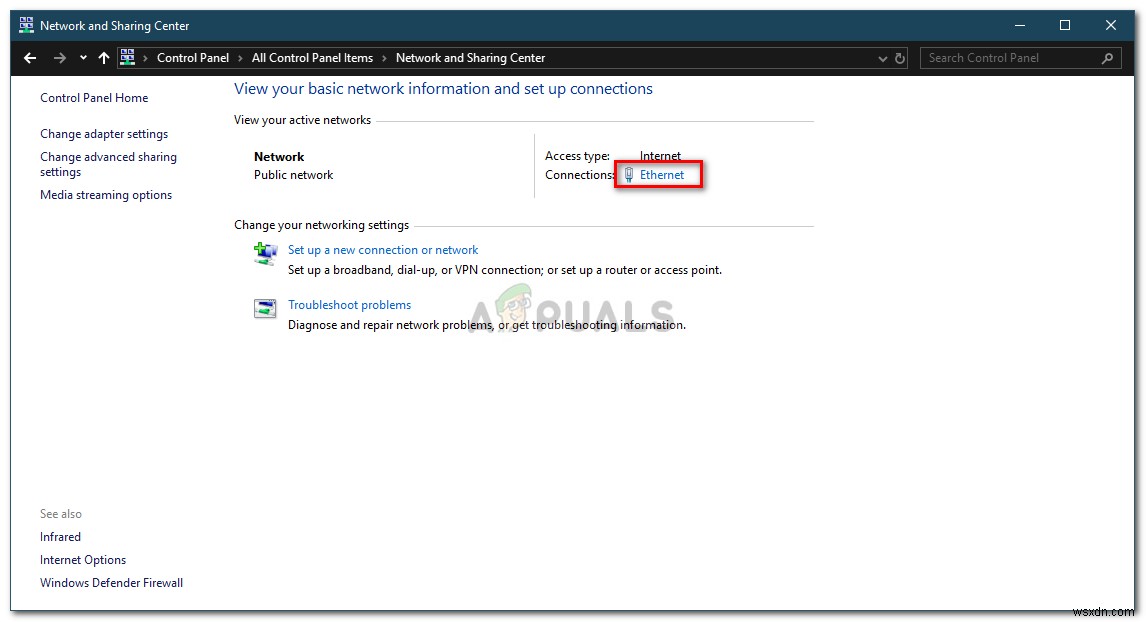Open the address bar history dropdown
Image resolution: width=1146 pixels, height=622 pixels.
click(x=881, y=57)
